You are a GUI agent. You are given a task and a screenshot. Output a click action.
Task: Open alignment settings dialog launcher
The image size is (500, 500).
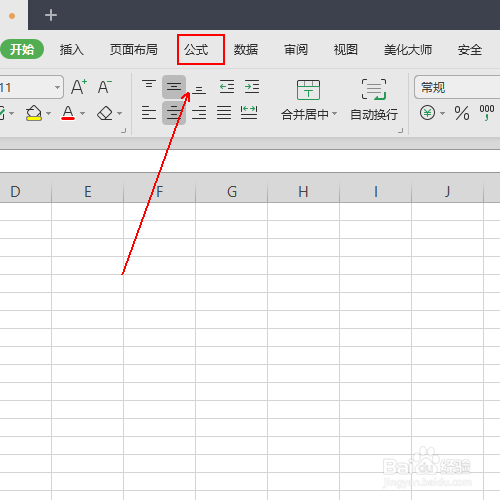(401, 131)
